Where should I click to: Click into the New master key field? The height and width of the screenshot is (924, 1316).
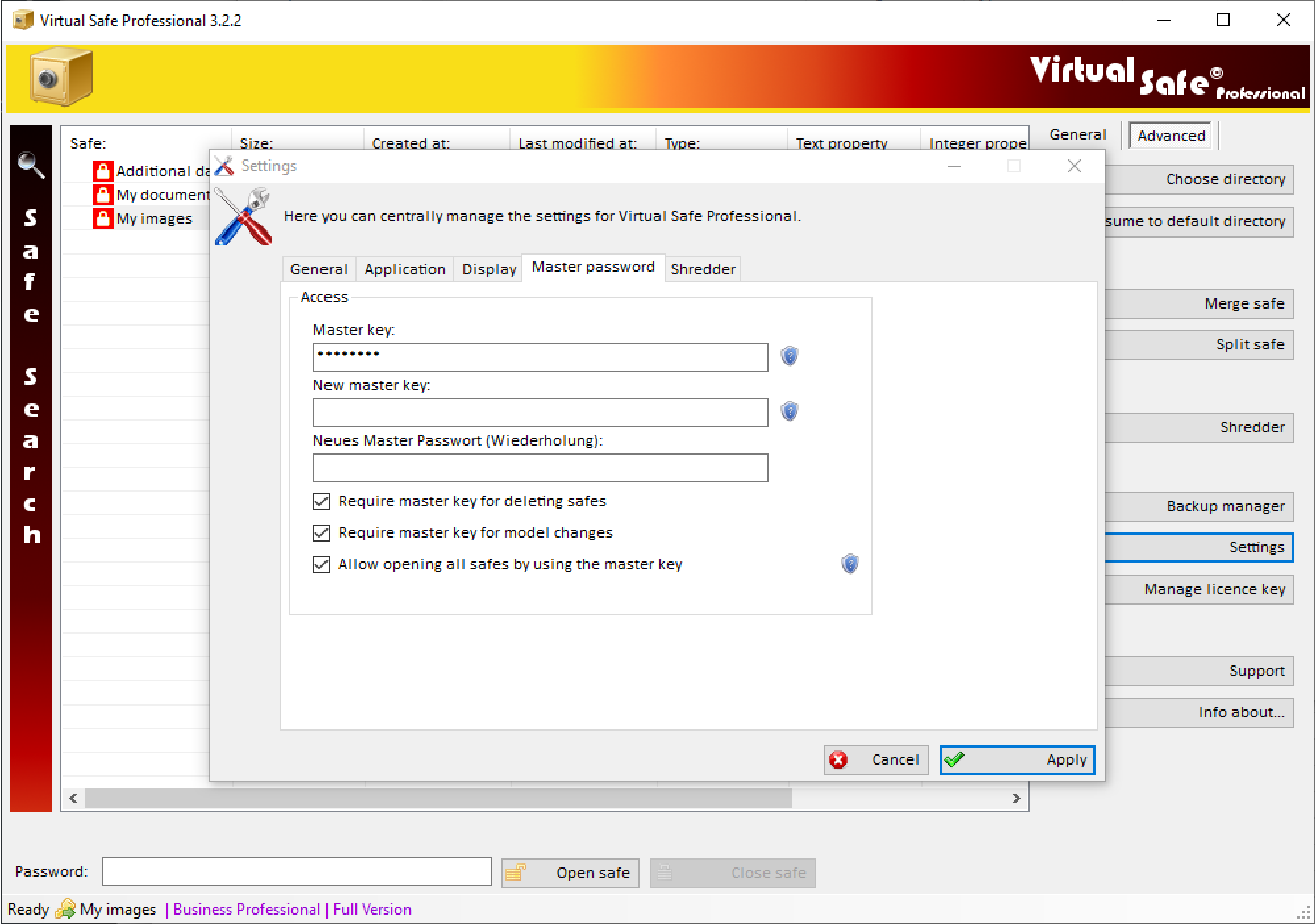[x=540, y=412]
